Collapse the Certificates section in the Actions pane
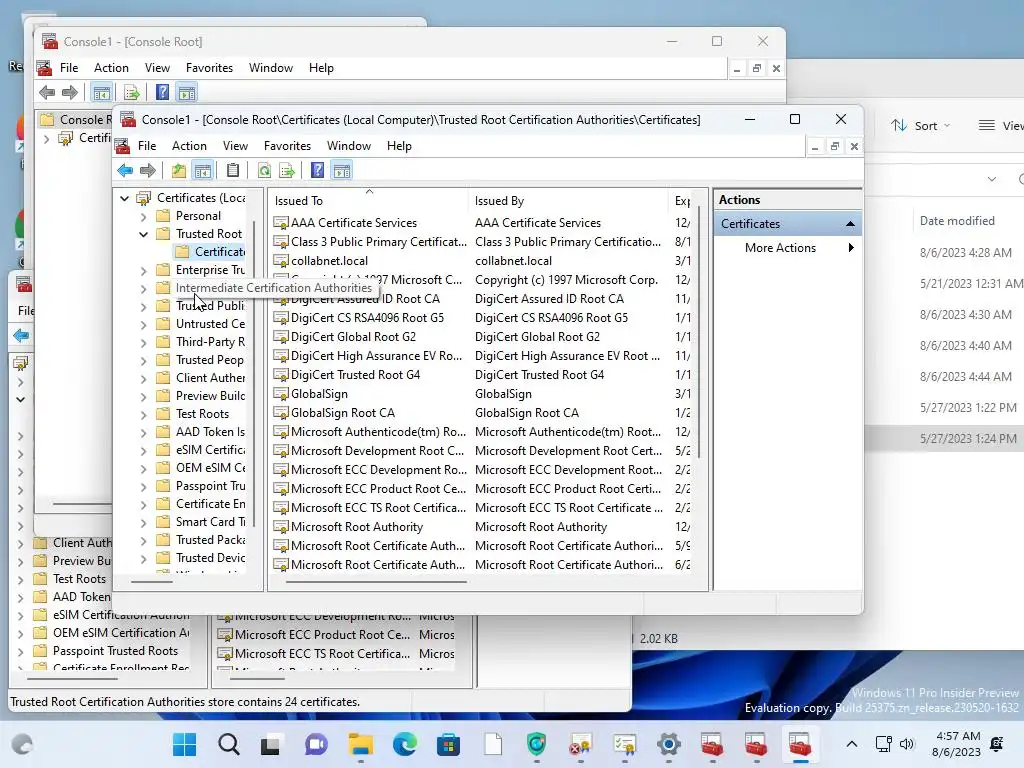The height and width of the screenshot is (768, 1024). [x=850, y=224]
